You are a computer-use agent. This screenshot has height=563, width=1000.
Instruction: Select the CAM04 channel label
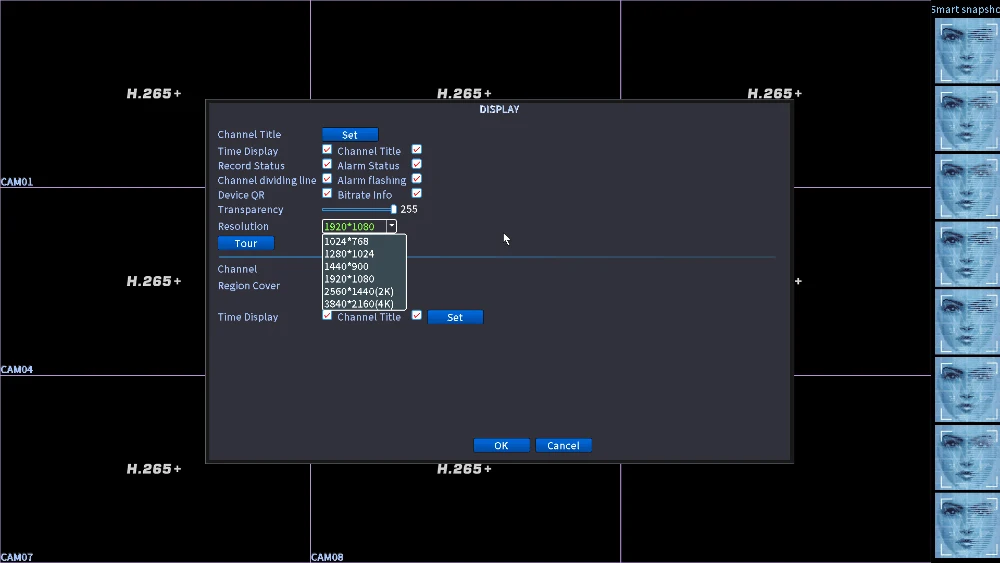(17, 369)
